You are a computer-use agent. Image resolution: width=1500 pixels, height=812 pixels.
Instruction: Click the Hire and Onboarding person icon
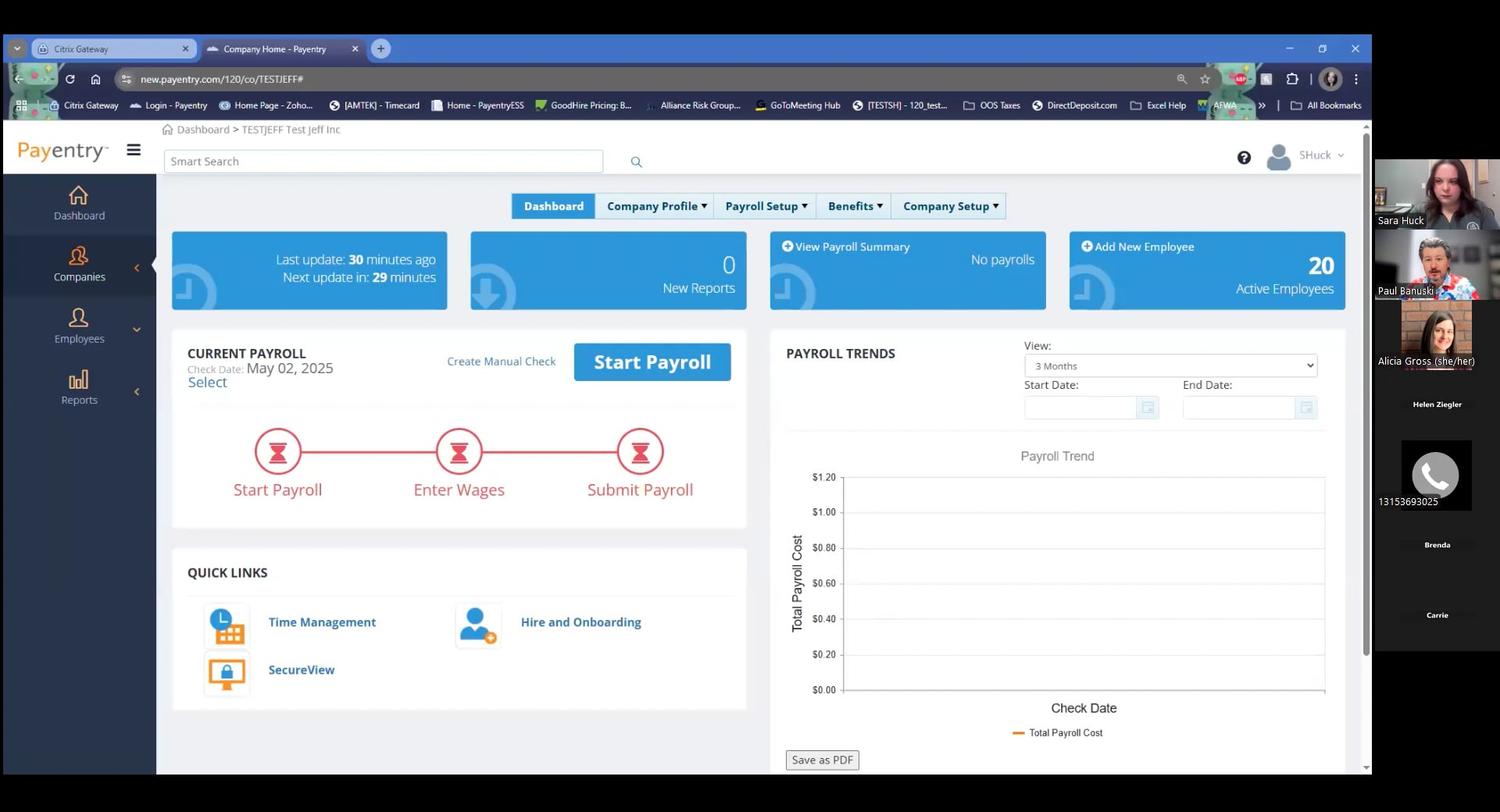click(x=478, y=625)
